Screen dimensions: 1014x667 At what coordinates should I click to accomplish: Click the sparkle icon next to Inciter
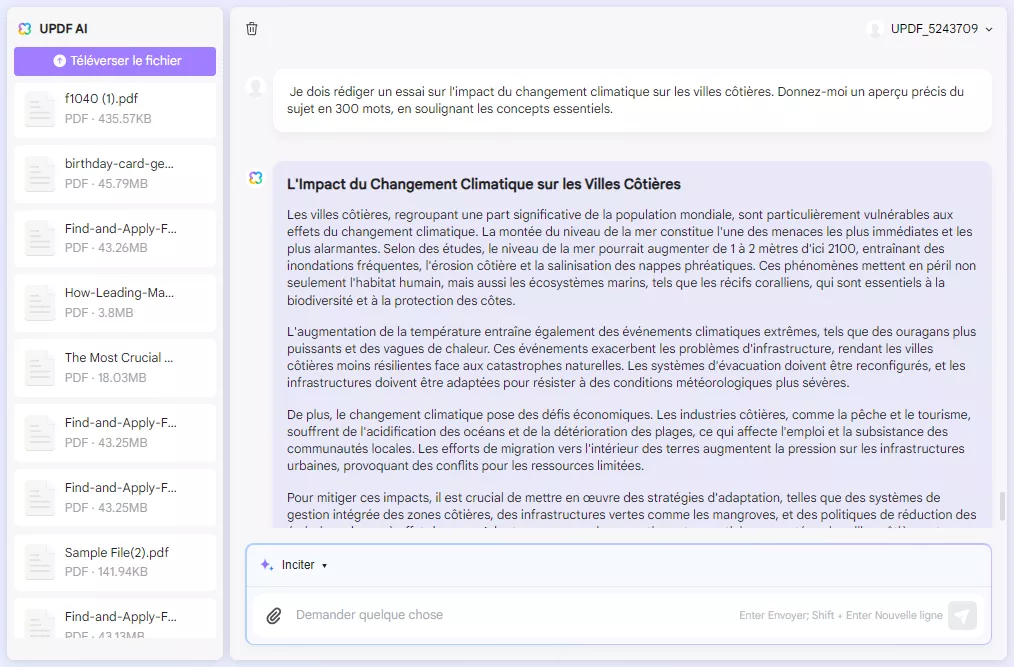pos(264,564)
